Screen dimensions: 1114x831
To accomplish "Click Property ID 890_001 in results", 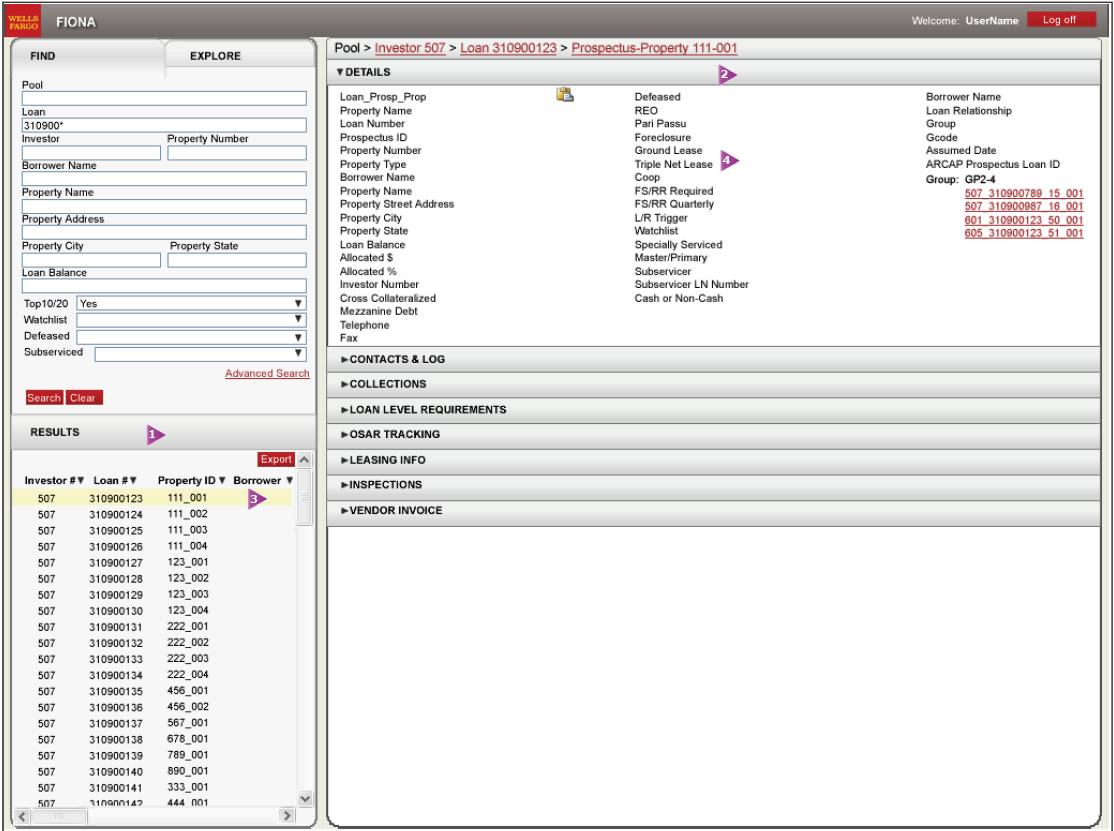I will [x=188, y=771].
